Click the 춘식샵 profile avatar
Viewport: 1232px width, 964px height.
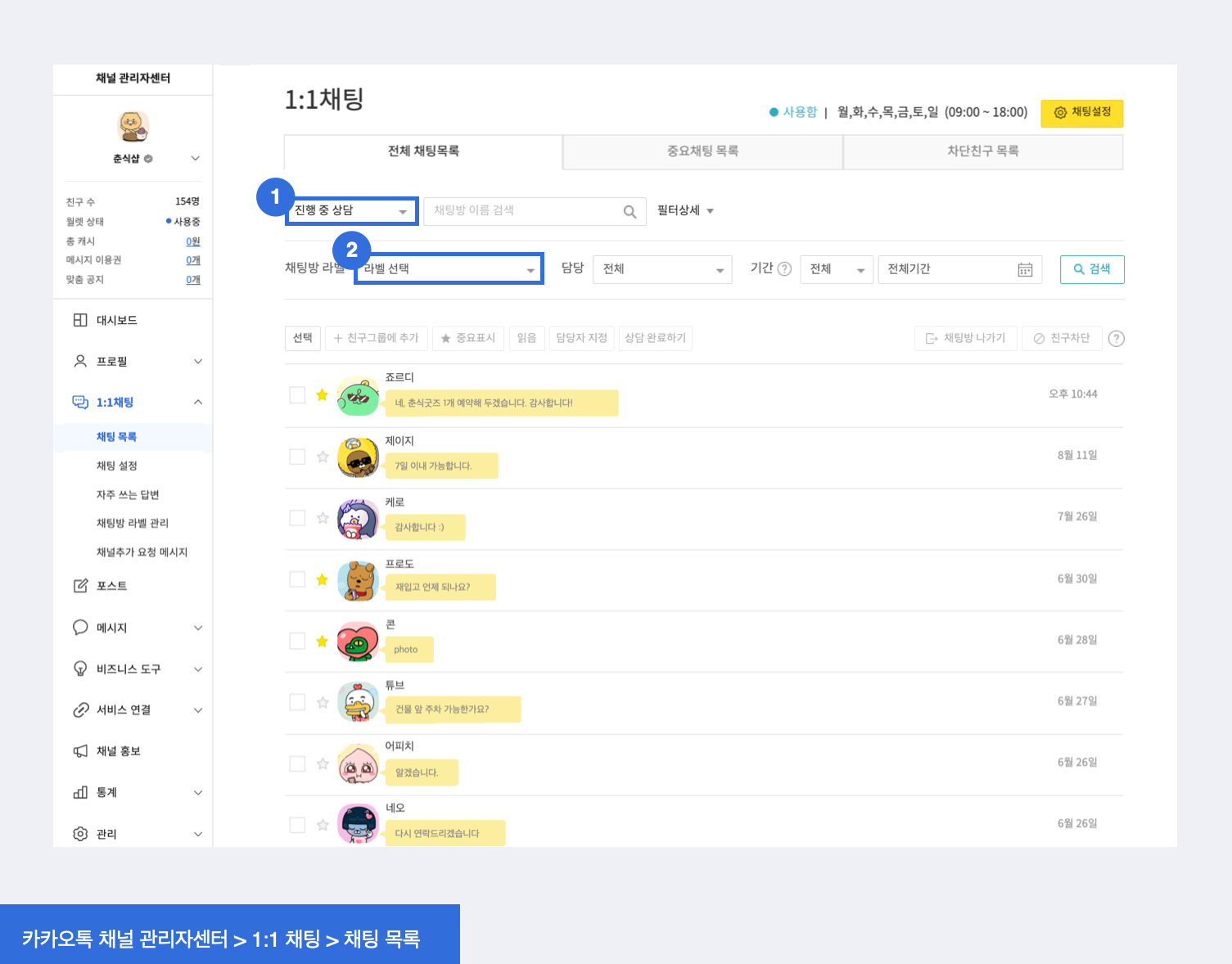(x=133, y=127)
